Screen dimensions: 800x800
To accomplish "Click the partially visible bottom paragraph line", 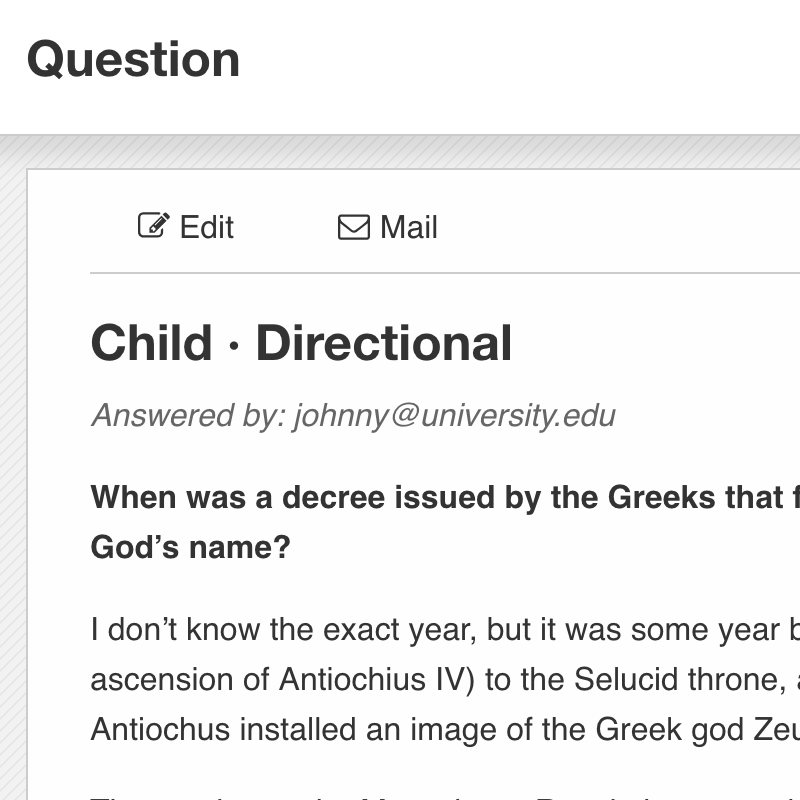I will point(445,796).
